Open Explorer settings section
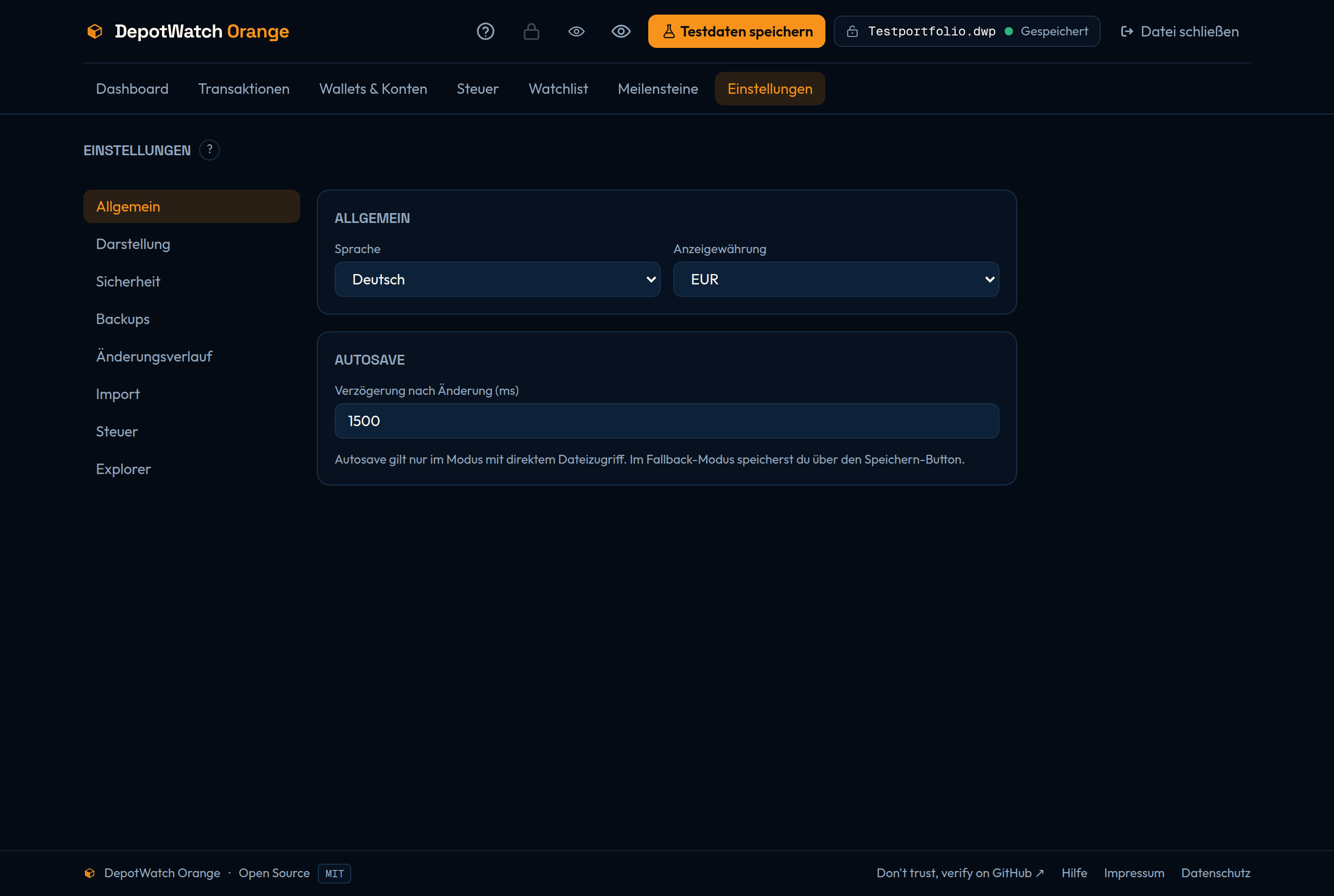The height and width of the screenshot is (896, 1334). pos(191,469)
